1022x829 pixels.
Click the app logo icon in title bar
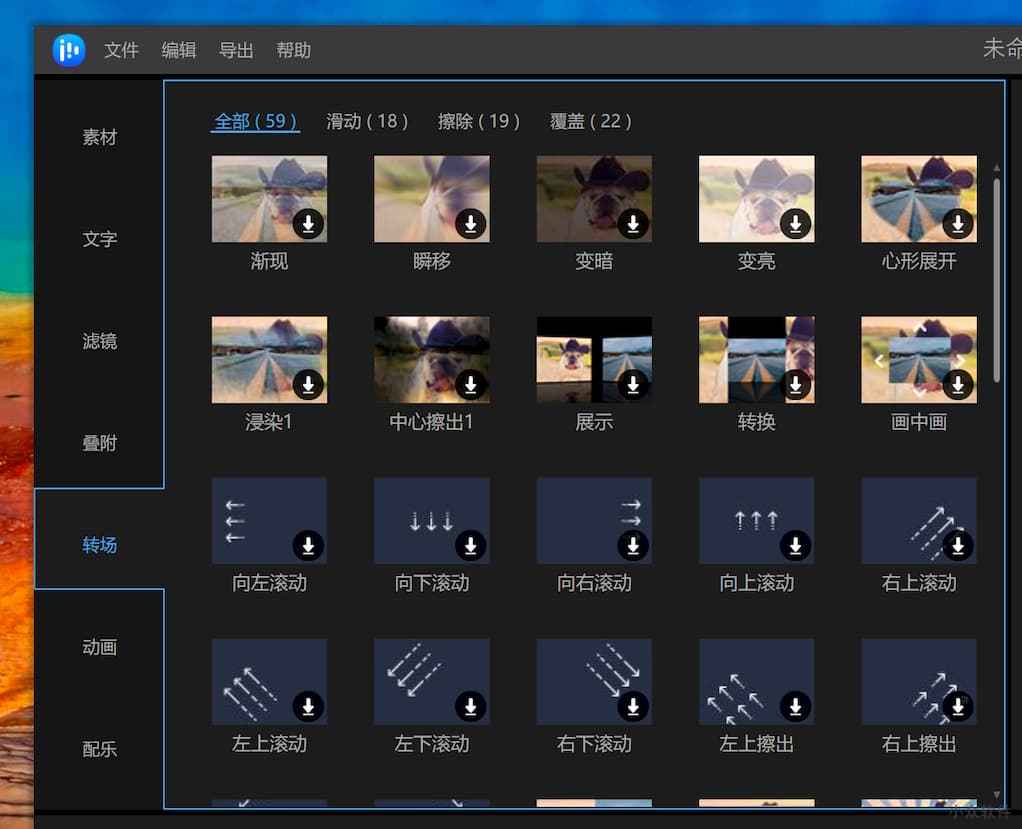[69, 50]
